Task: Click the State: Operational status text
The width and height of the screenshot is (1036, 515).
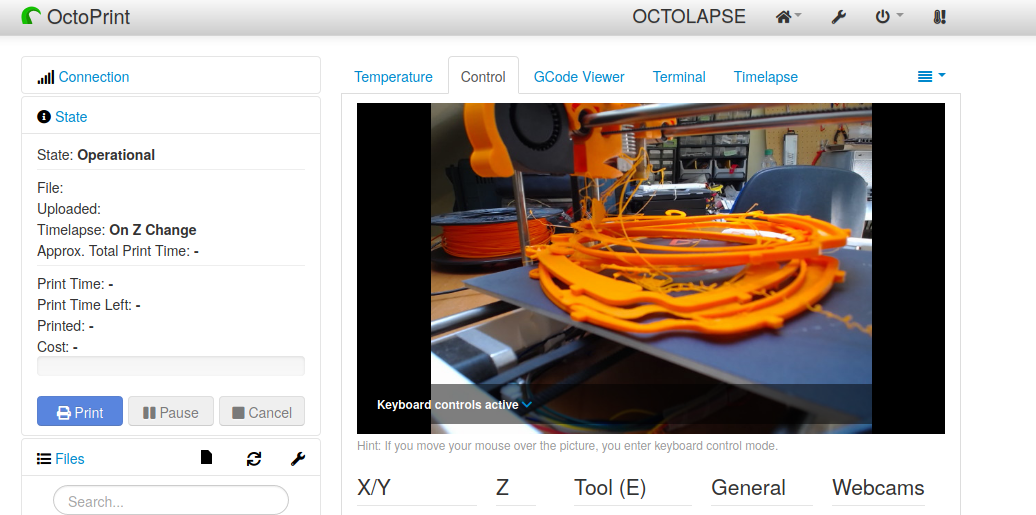Action: tap(96, 155)
